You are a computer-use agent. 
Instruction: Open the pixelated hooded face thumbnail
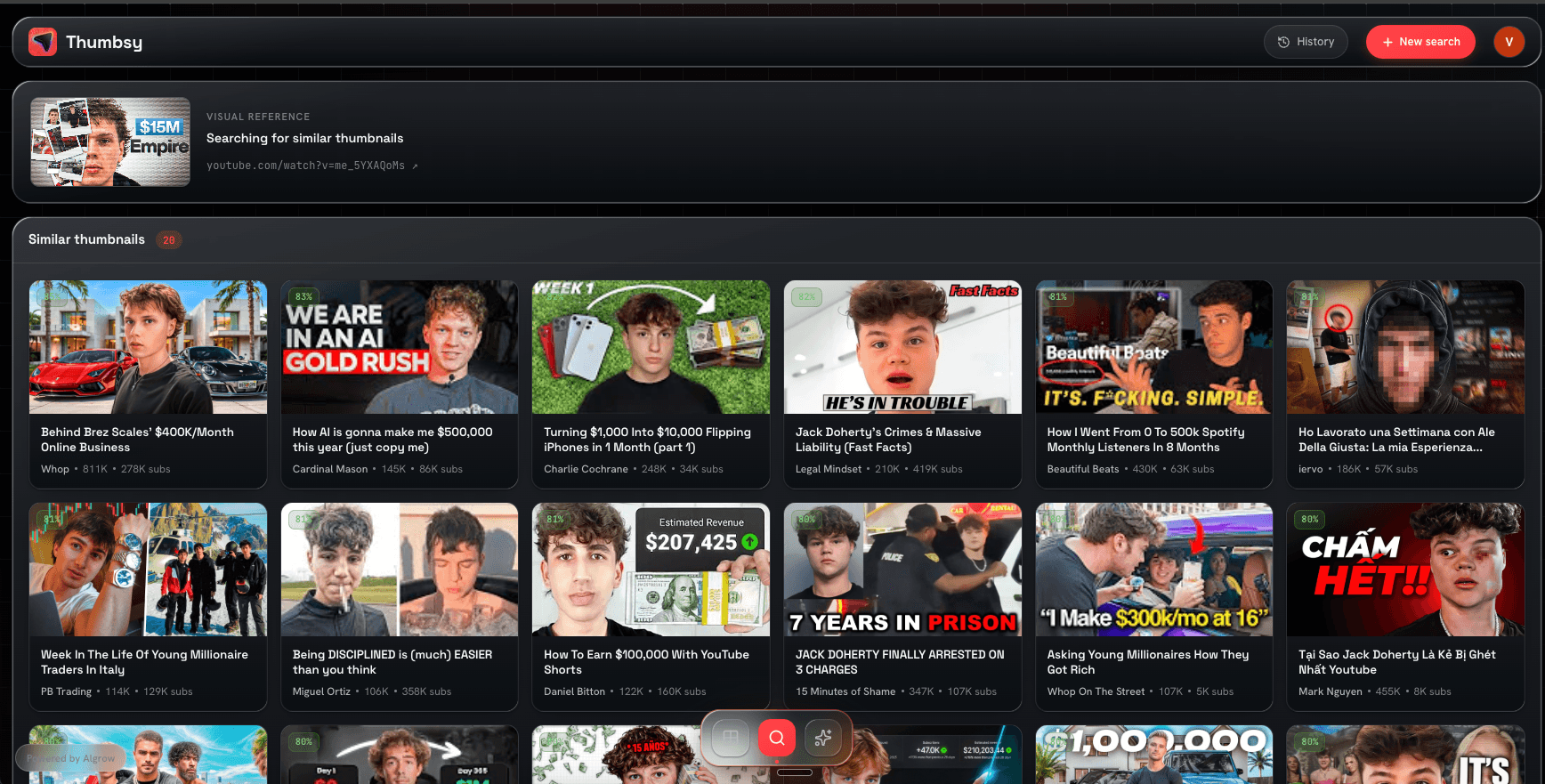pyautogui.click(x=1405, y=347)
